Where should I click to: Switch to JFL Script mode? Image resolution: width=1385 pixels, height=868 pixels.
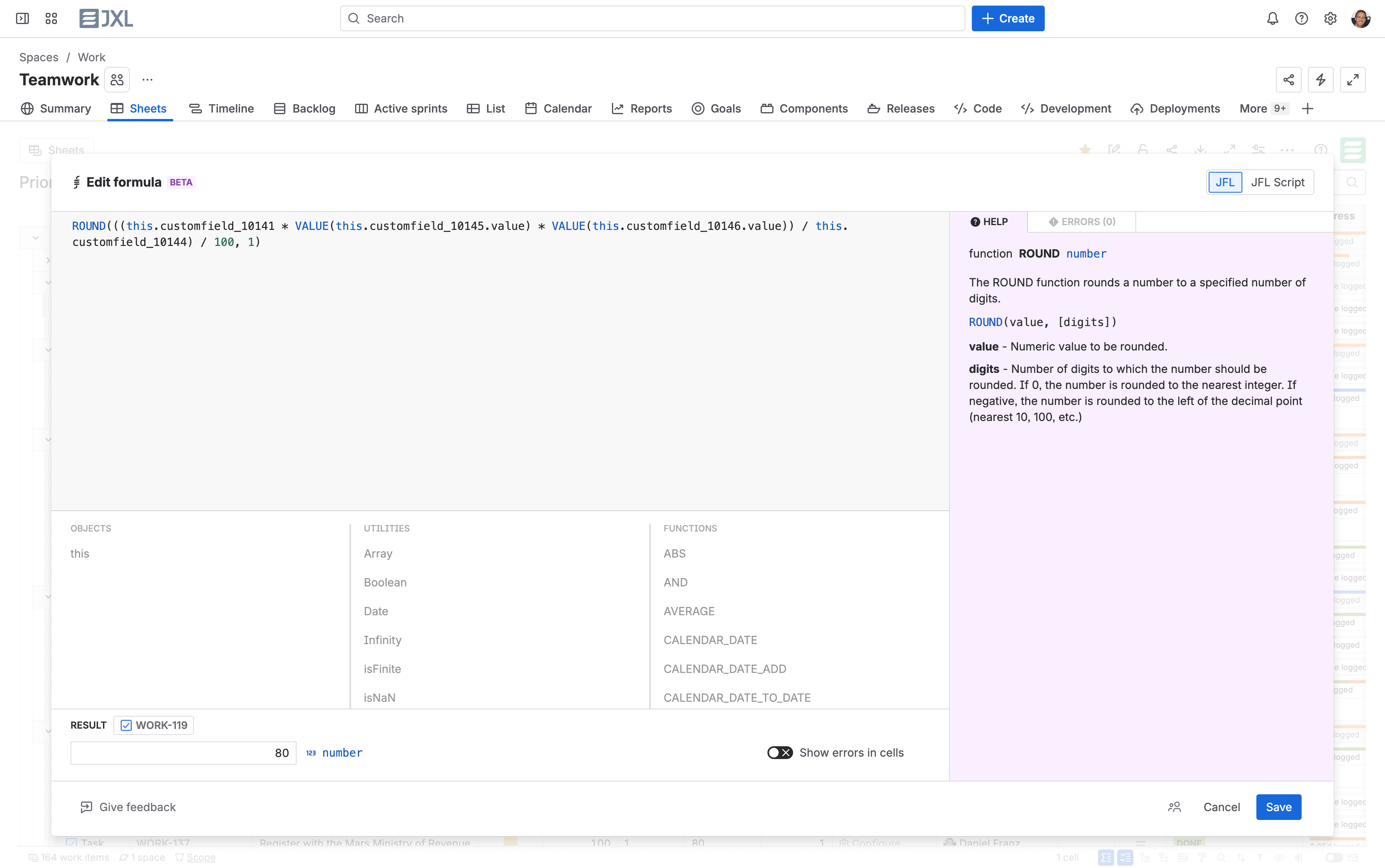(x=1278, y=182)
